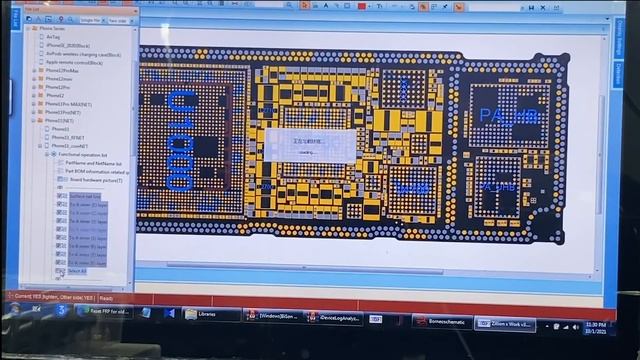Open the iPhone13_RFNET file
The width and height of the screenshot is (640, 360).
coord(68,138)
